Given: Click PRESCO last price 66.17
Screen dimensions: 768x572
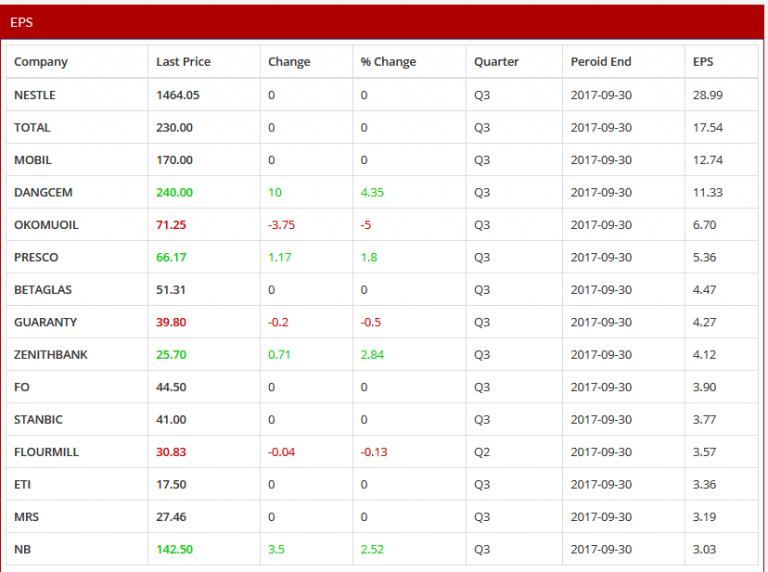Looking at the screenshot, I should pyautogui.click(x=171, y=257).
